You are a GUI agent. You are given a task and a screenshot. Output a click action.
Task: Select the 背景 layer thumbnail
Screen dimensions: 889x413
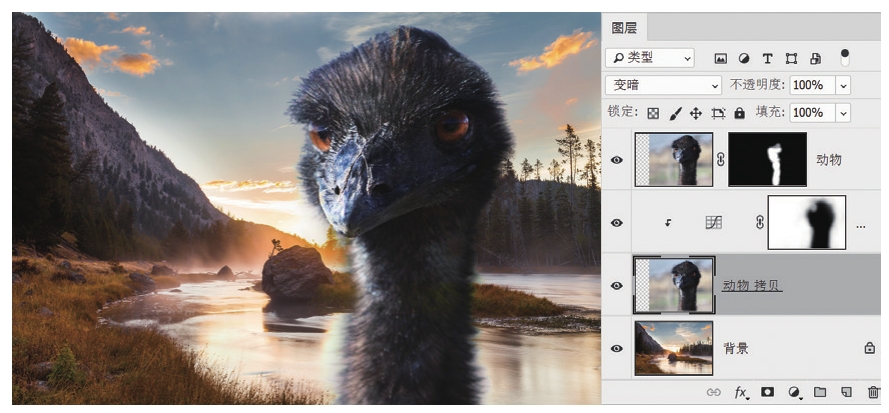pyautogui.click(x=674, y=348)
